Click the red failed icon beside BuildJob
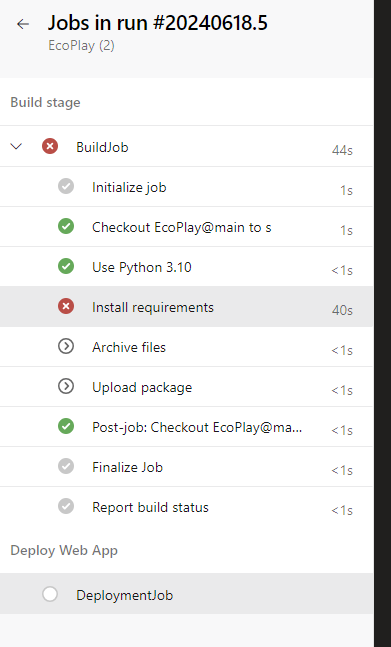Screen dimensions: 391x647 point(50,146)
